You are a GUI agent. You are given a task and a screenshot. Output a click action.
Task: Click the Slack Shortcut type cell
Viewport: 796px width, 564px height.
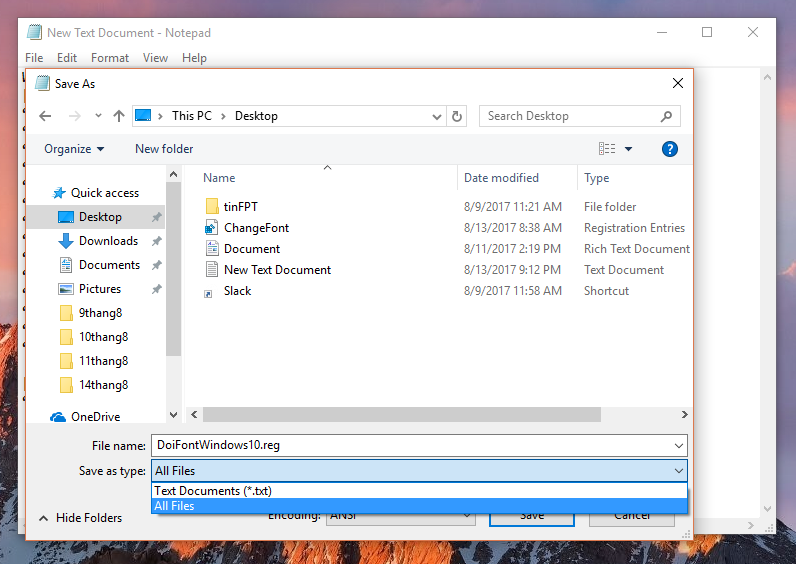coord(606,291)
